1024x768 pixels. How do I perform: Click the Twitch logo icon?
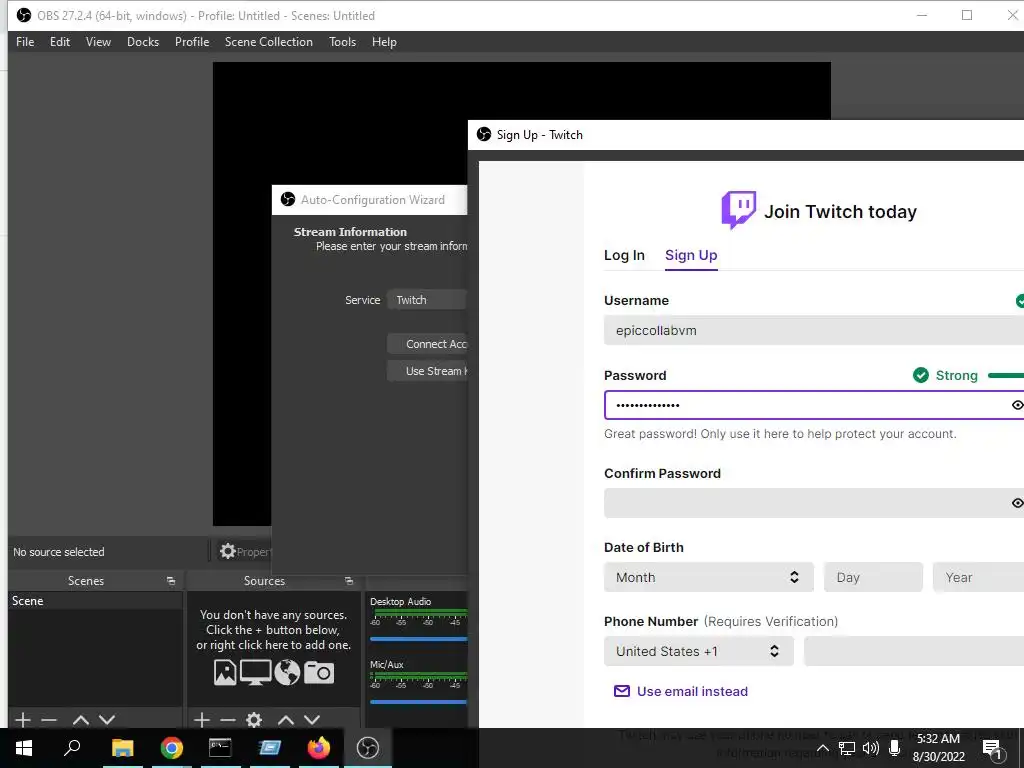pos(739,210)
